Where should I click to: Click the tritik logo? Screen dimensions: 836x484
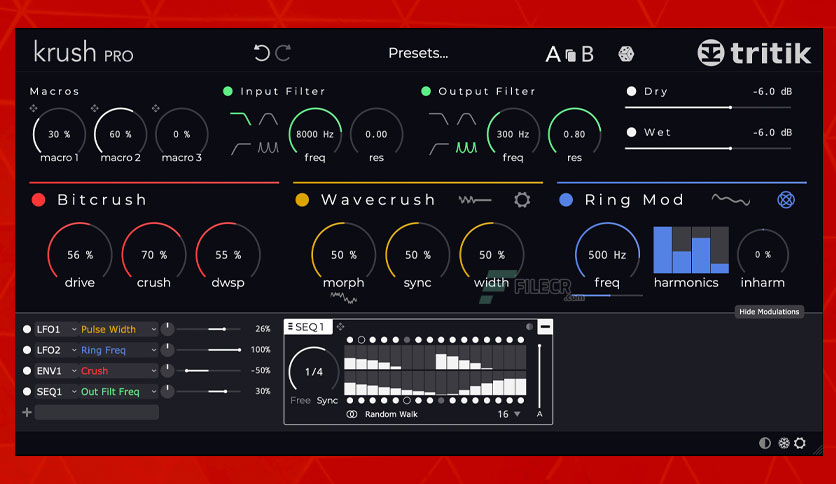point(754,53)
